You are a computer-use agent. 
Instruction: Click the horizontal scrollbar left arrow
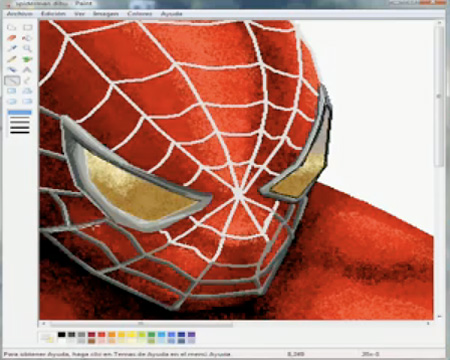click(x=43, y=324)
